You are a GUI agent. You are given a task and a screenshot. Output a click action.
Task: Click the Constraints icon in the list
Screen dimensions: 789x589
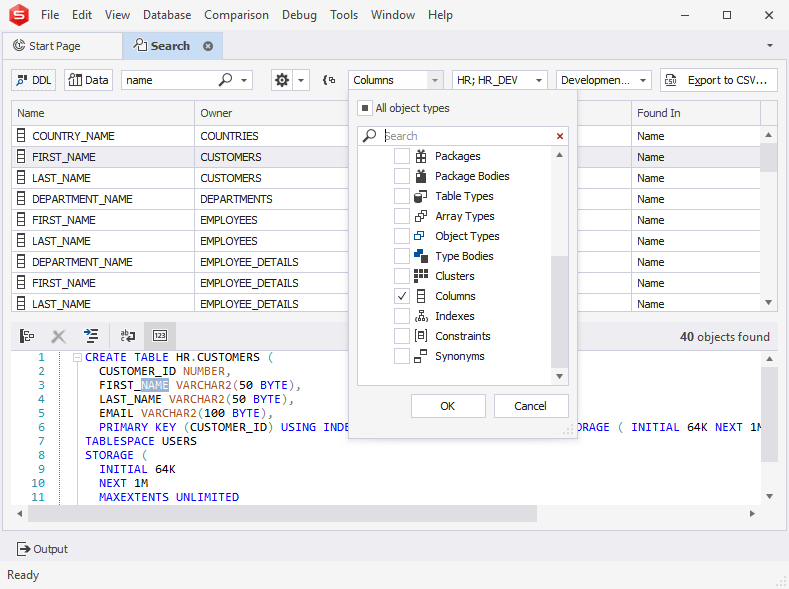pos(421,336)
